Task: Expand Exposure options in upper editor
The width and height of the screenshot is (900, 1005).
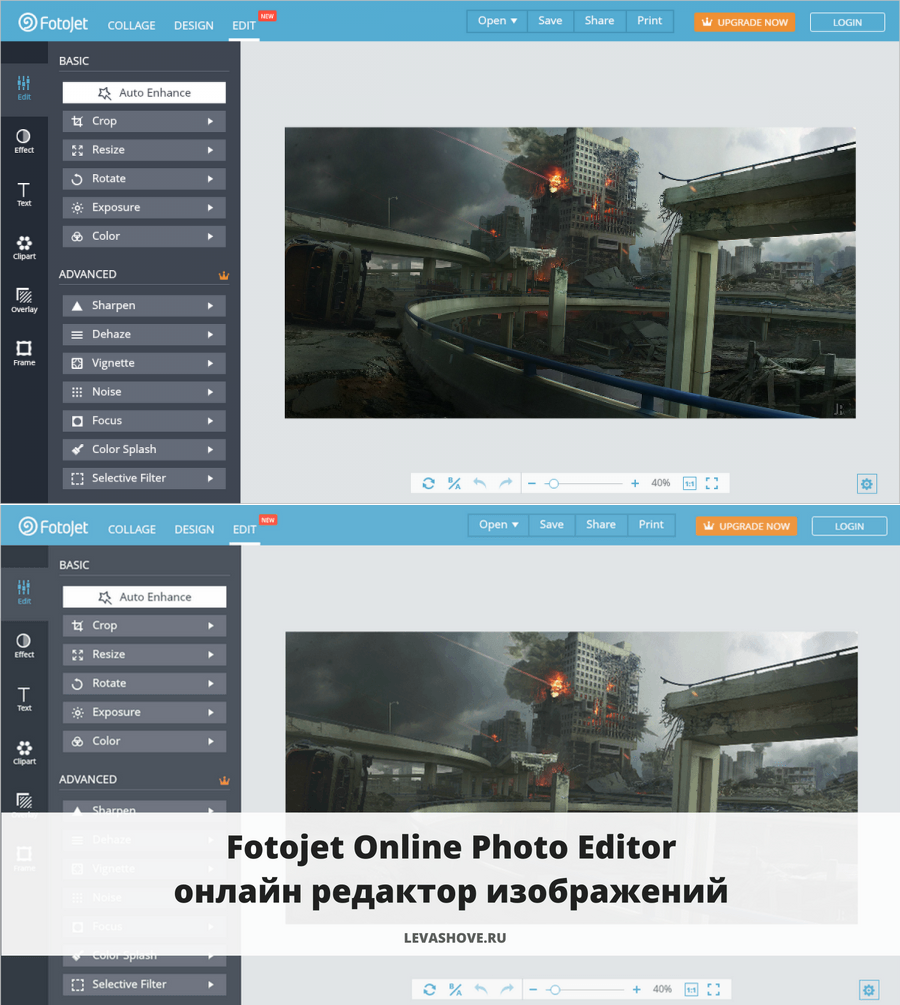Action: (x=144, y=208)
